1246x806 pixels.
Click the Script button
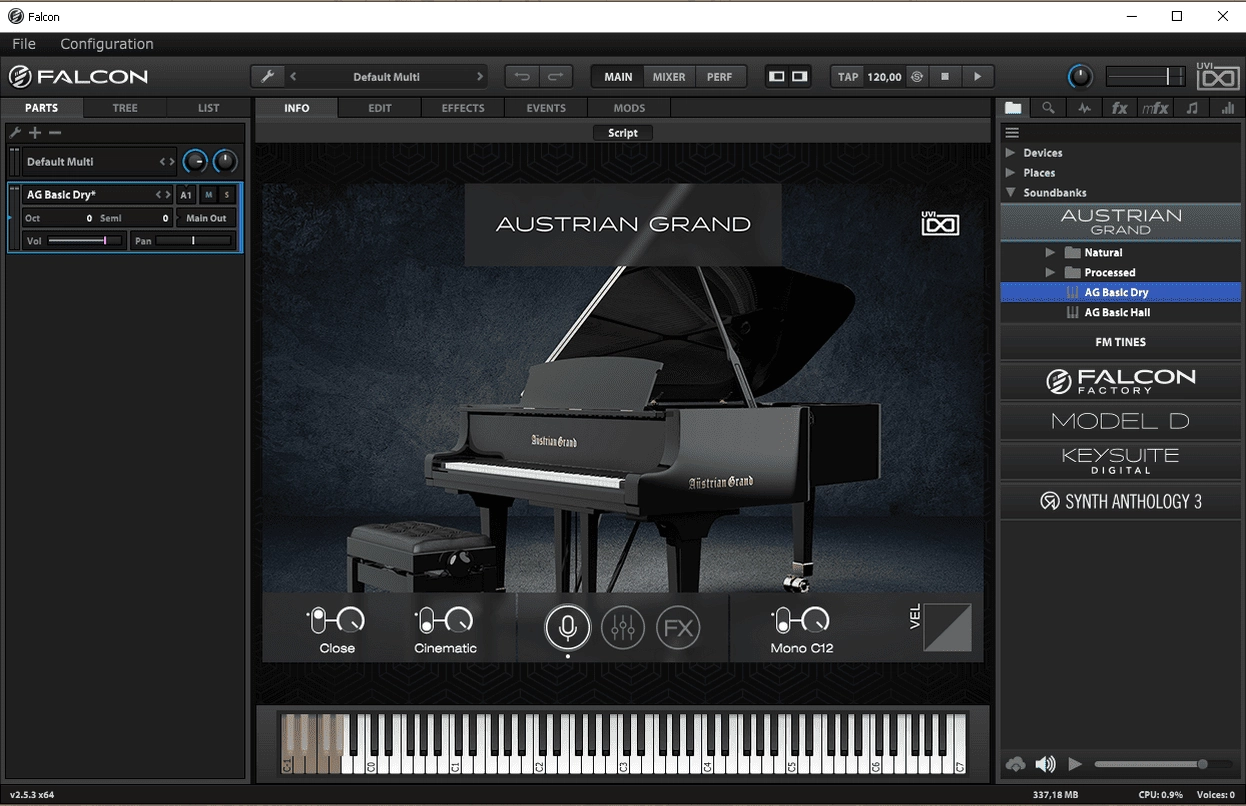[623, 133]
